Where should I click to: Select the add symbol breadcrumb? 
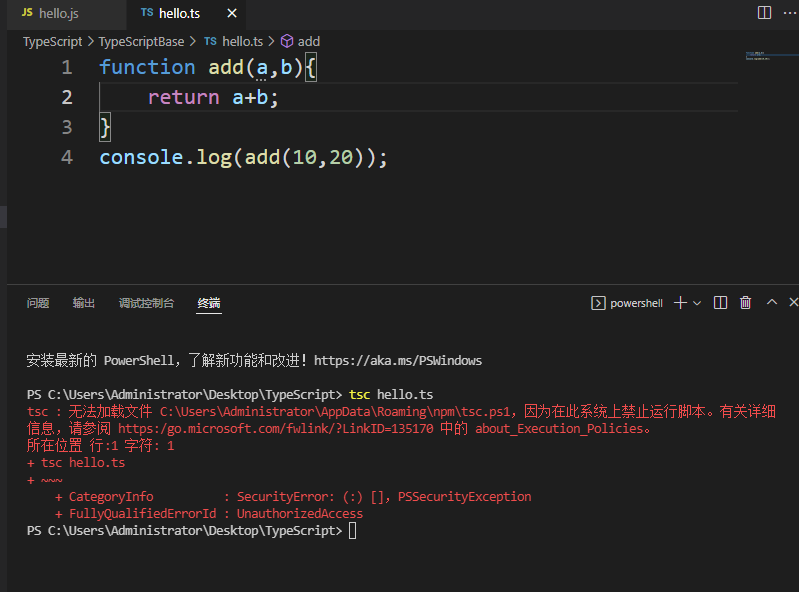(x=309, y=42)
